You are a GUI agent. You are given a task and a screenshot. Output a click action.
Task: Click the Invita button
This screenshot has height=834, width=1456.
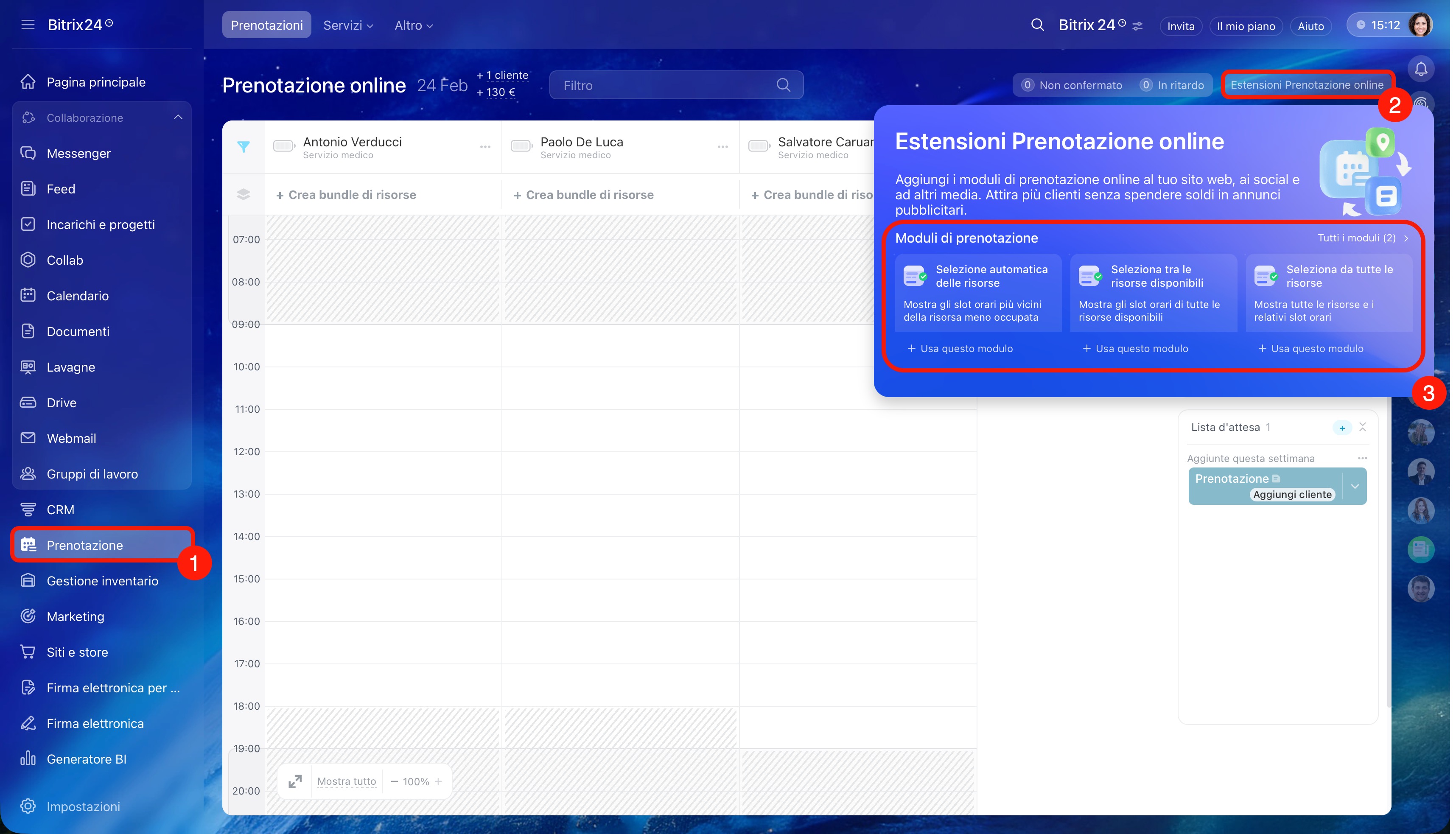point(1181,26)
